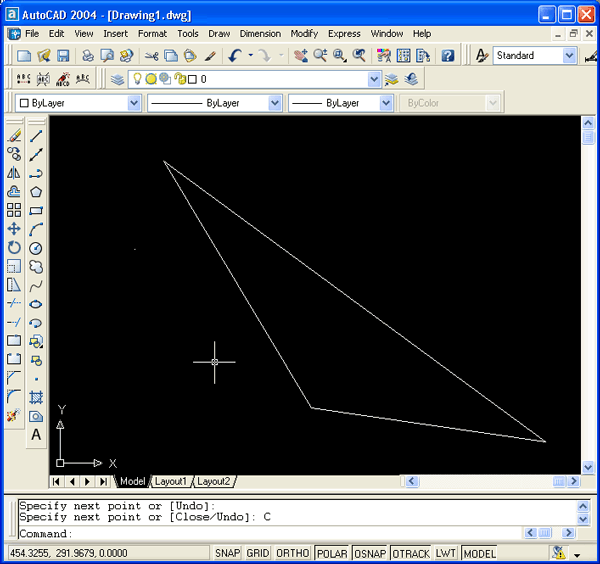
Task: Open the Dimension menu
Action: pyautogui.click(x=260, y=33)
